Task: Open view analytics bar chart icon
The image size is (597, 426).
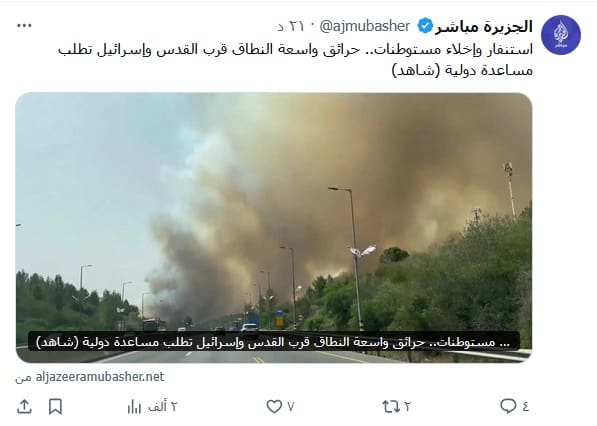Action: tap(134, 407)
